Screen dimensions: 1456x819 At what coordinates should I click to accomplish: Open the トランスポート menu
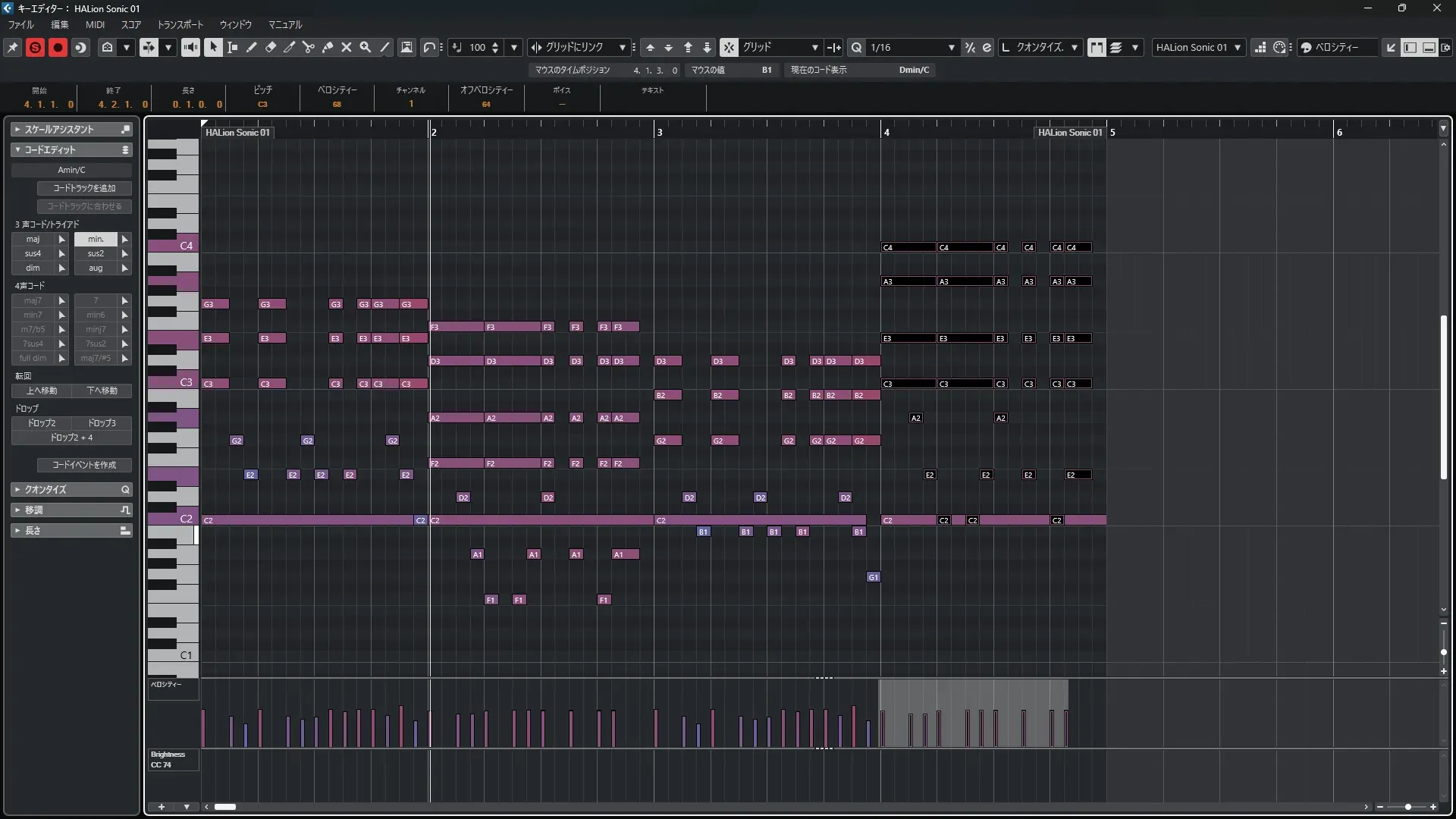pyautogui.click(x=180, y=24)
